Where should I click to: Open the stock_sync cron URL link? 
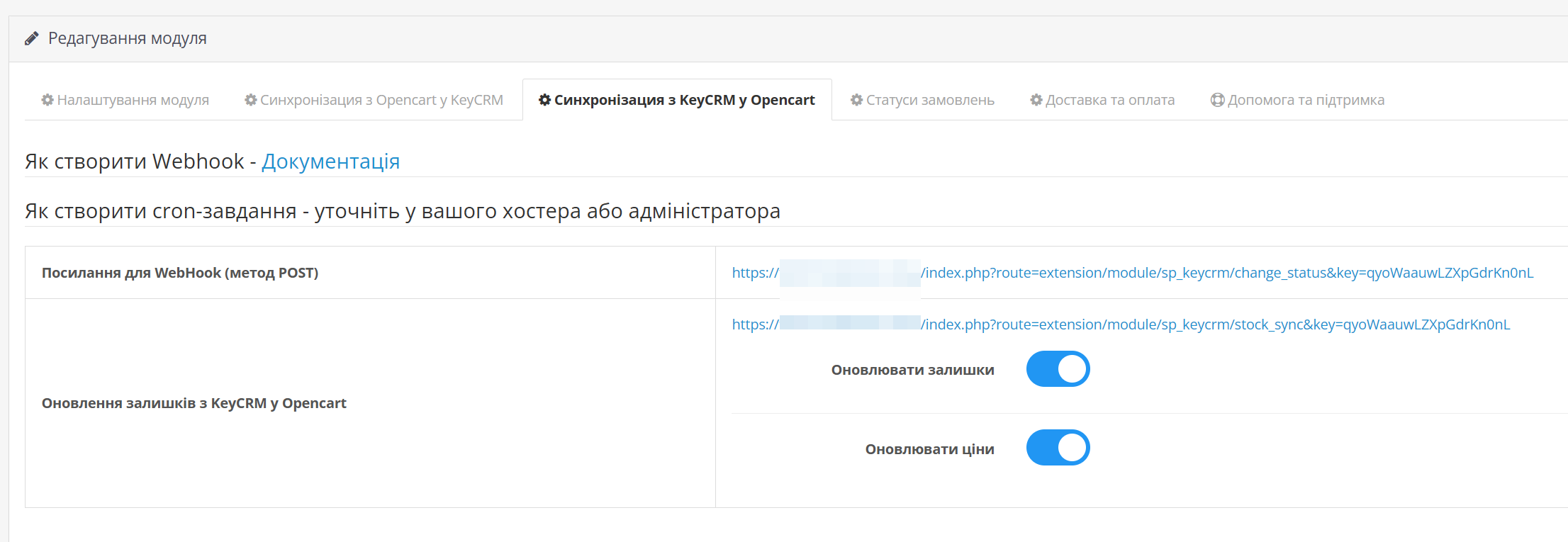[1121, 324]
